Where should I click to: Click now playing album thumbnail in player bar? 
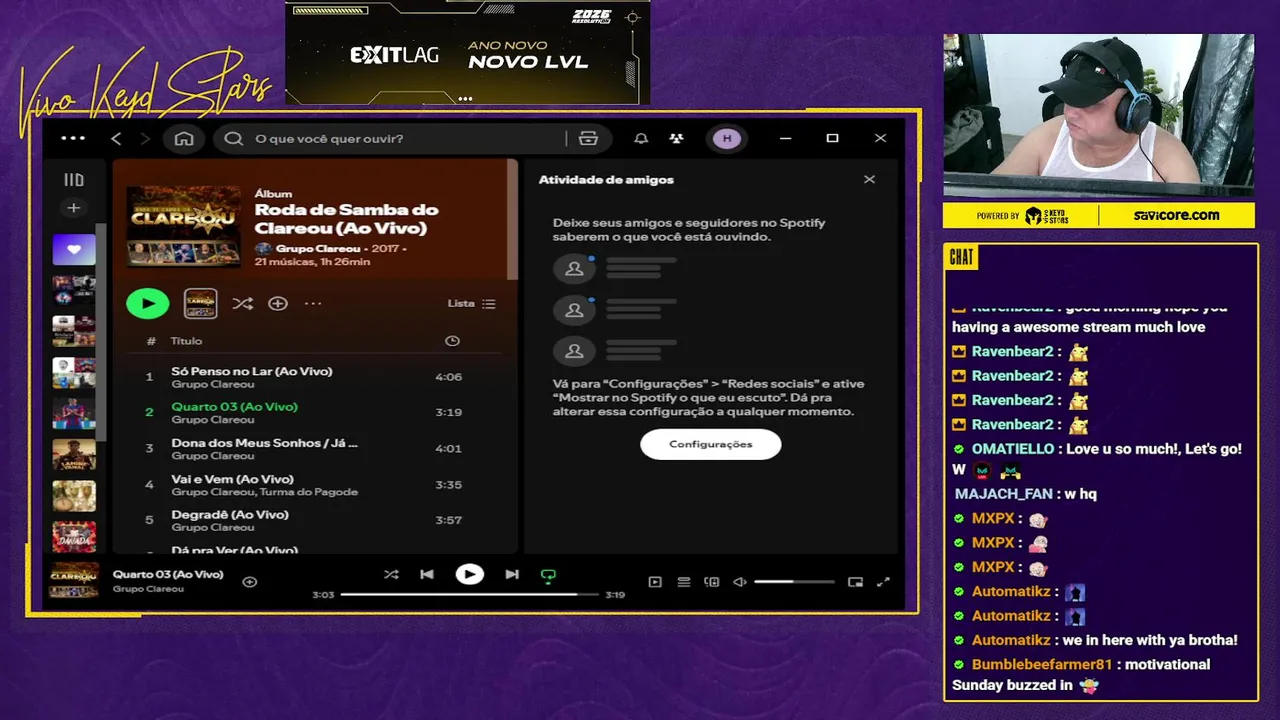click(x=74, y=581)
